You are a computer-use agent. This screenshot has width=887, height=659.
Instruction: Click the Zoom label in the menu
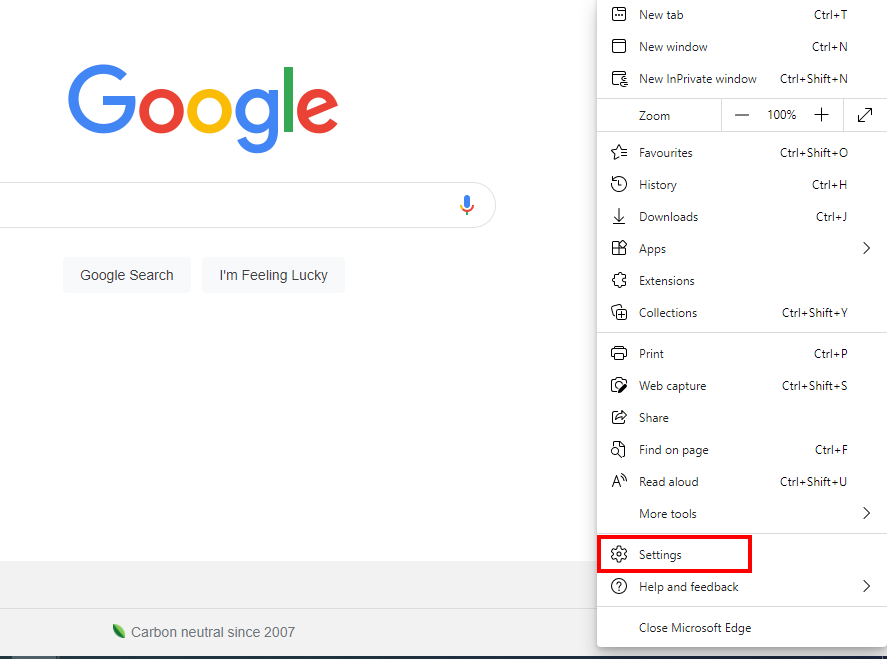coord(654,116)
